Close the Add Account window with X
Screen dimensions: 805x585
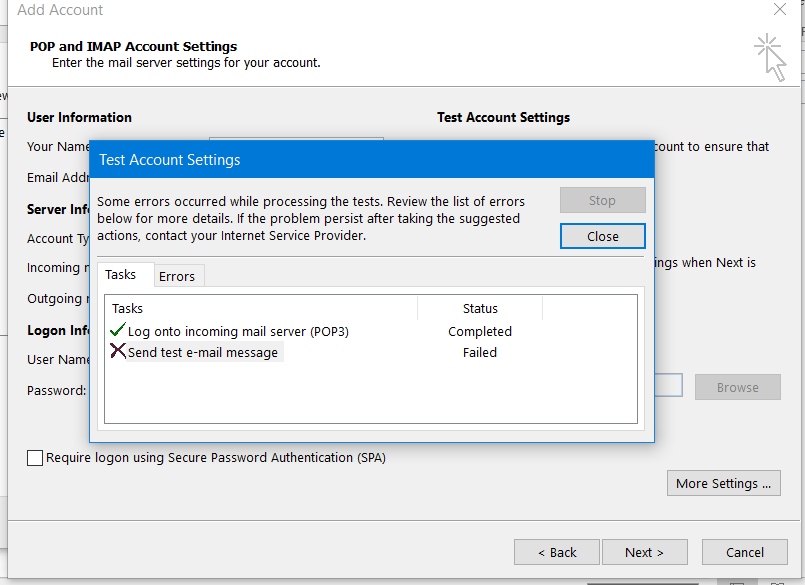780,10
